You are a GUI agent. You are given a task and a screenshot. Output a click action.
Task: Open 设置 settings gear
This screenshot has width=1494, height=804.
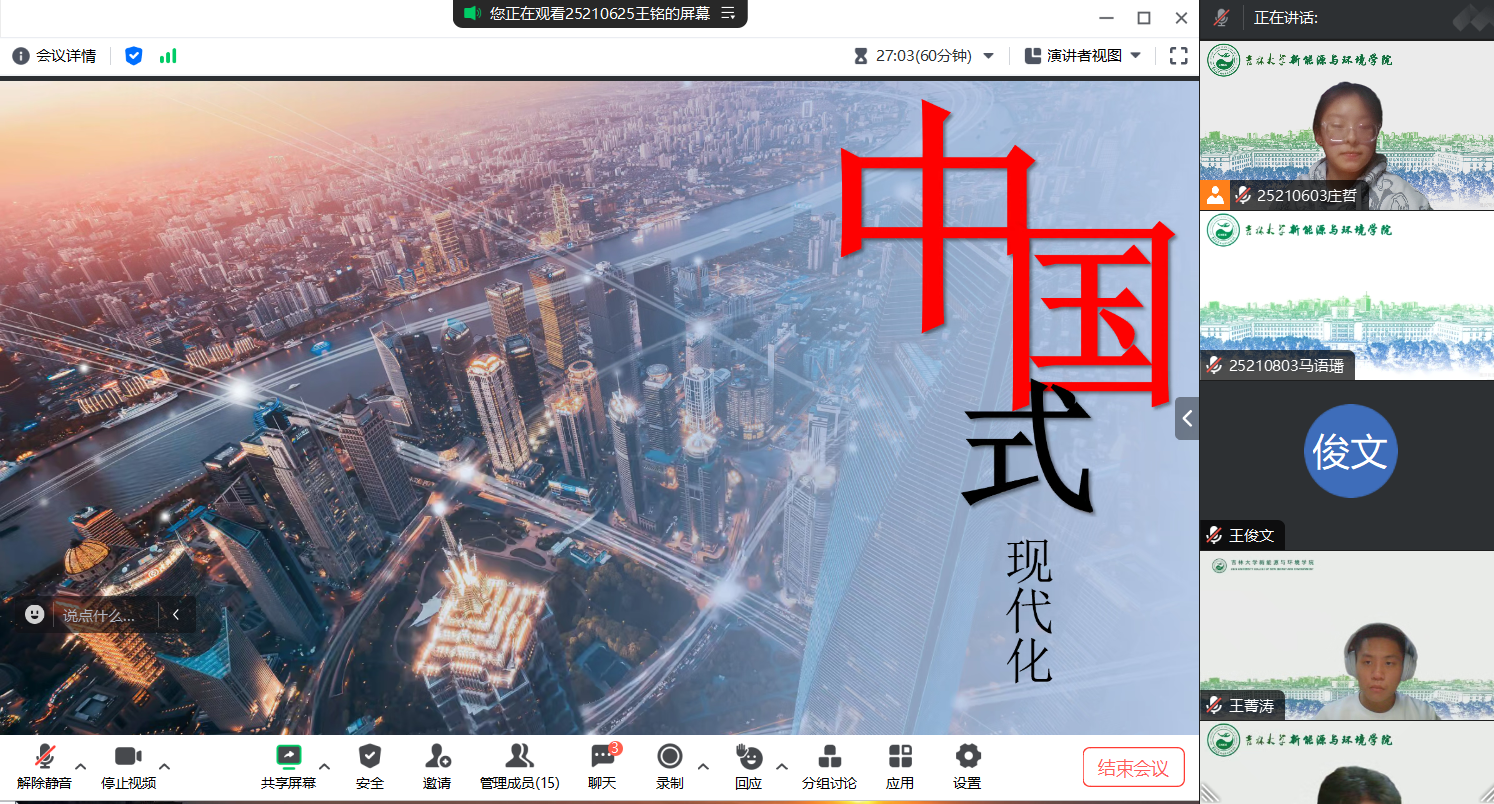(967, 757)
